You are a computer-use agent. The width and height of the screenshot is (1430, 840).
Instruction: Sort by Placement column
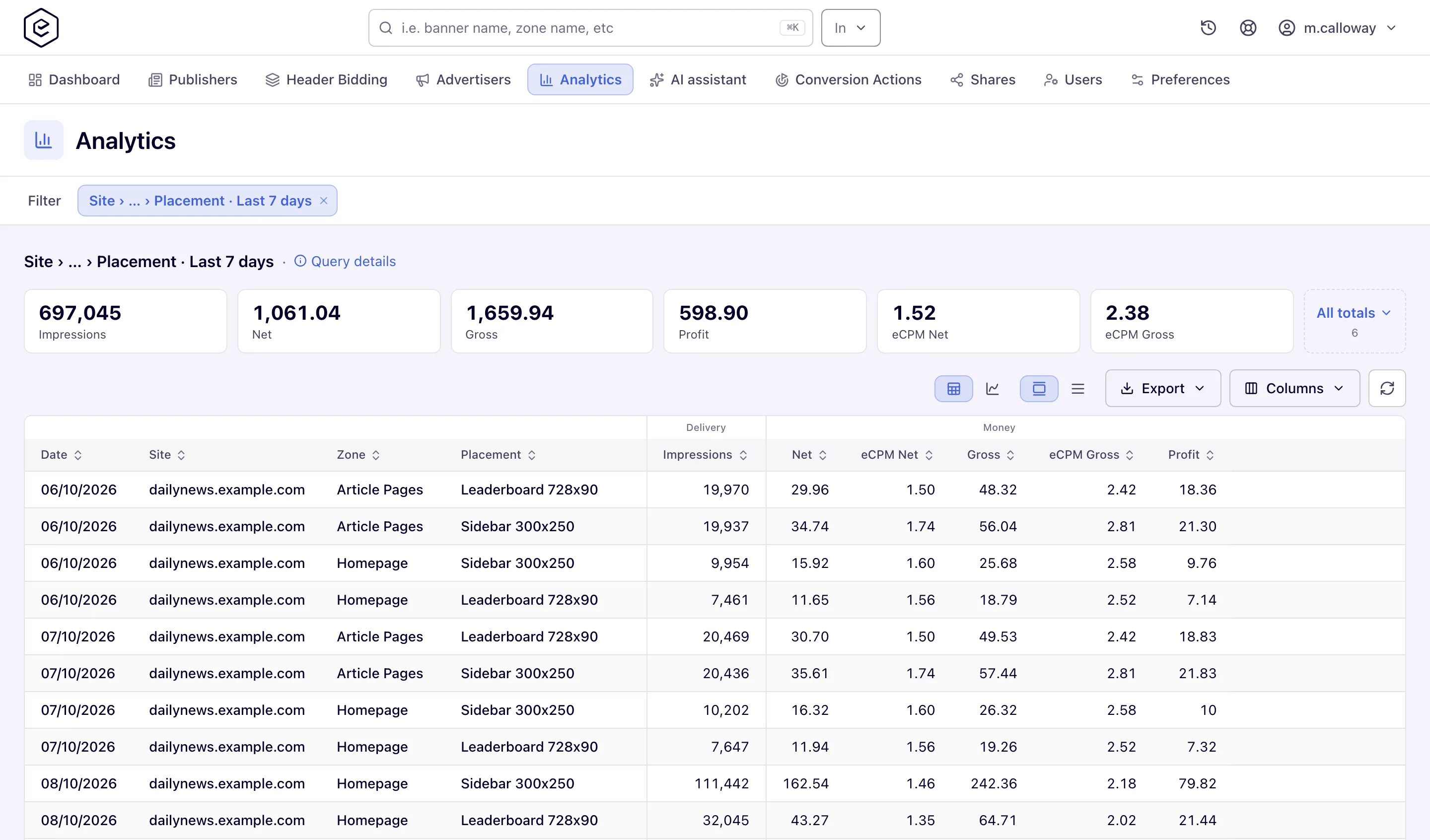(x=532, y=455)
